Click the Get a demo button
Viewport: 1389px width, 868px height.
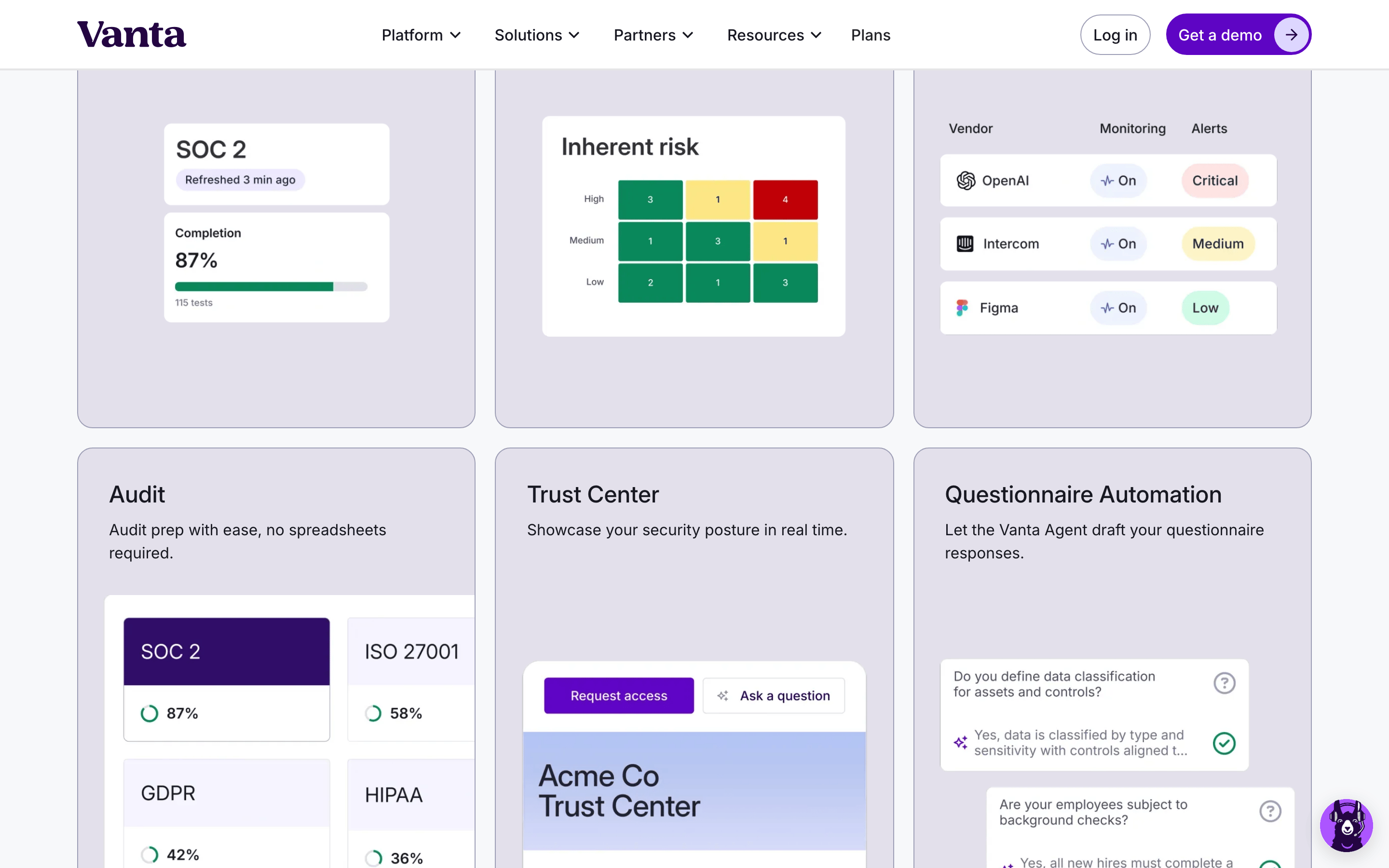click(1239, 35)
